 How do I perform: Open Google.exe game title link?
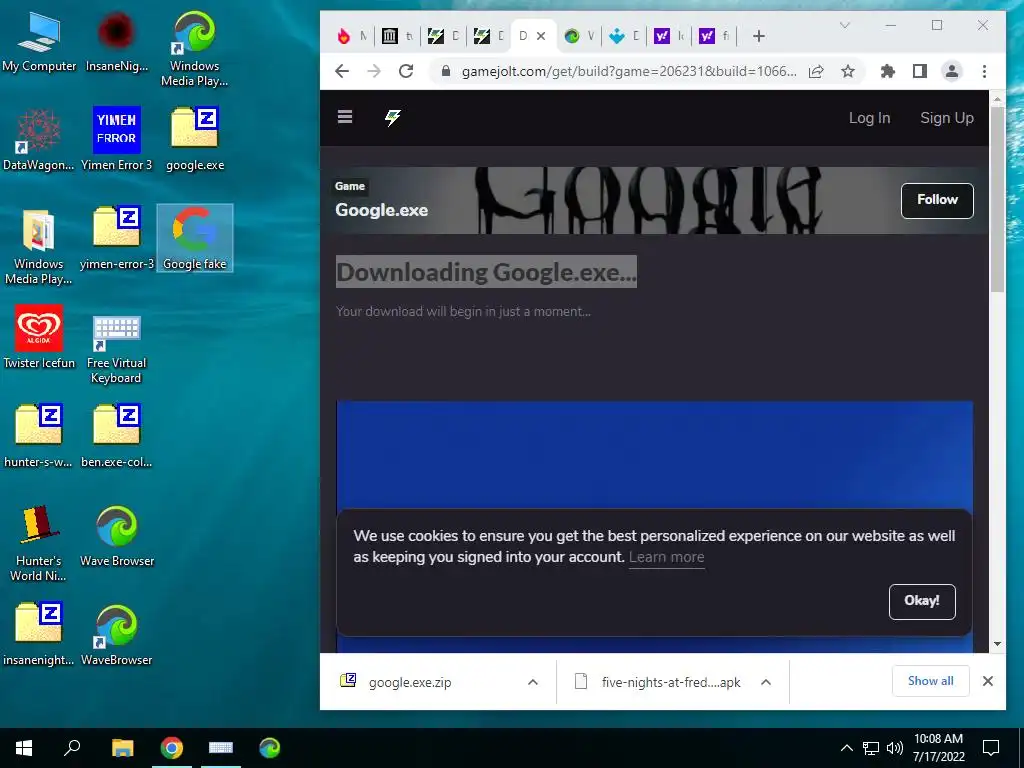click(382, 210)
